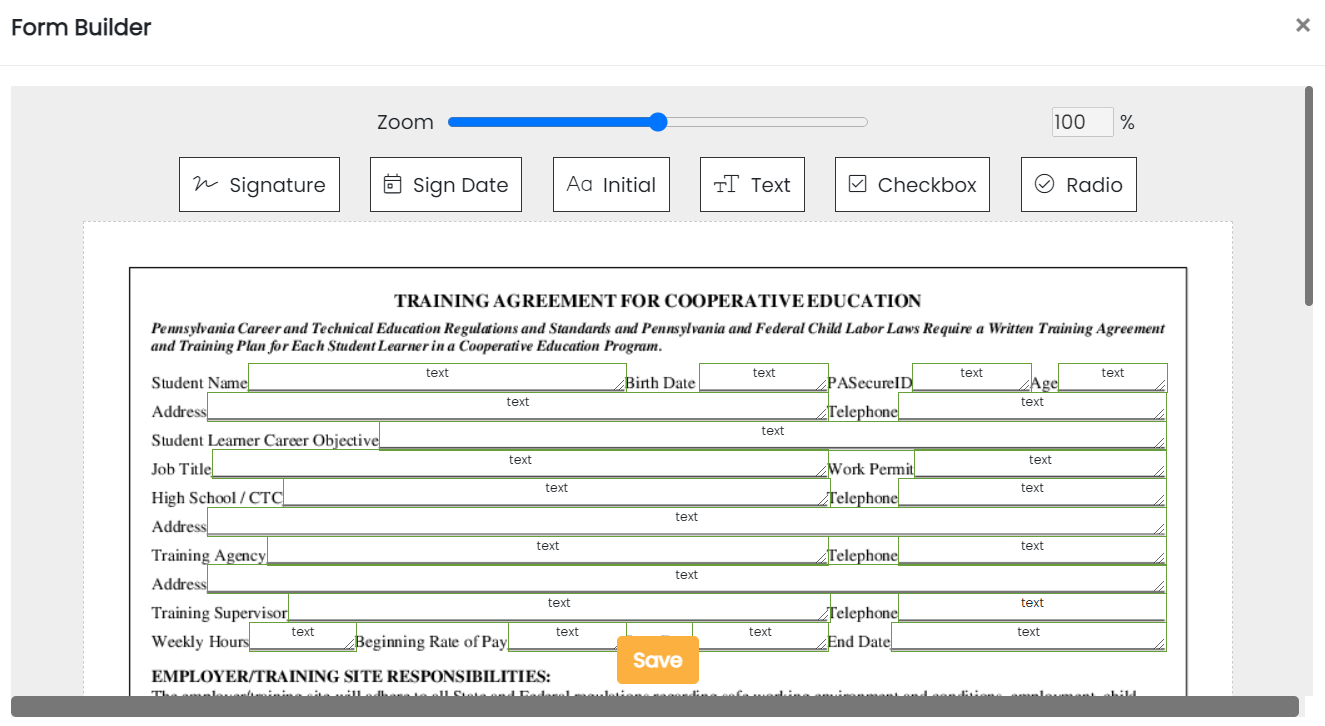Click the 'Form Builder' title
1325x726 pixels.
tap(81, 27)
